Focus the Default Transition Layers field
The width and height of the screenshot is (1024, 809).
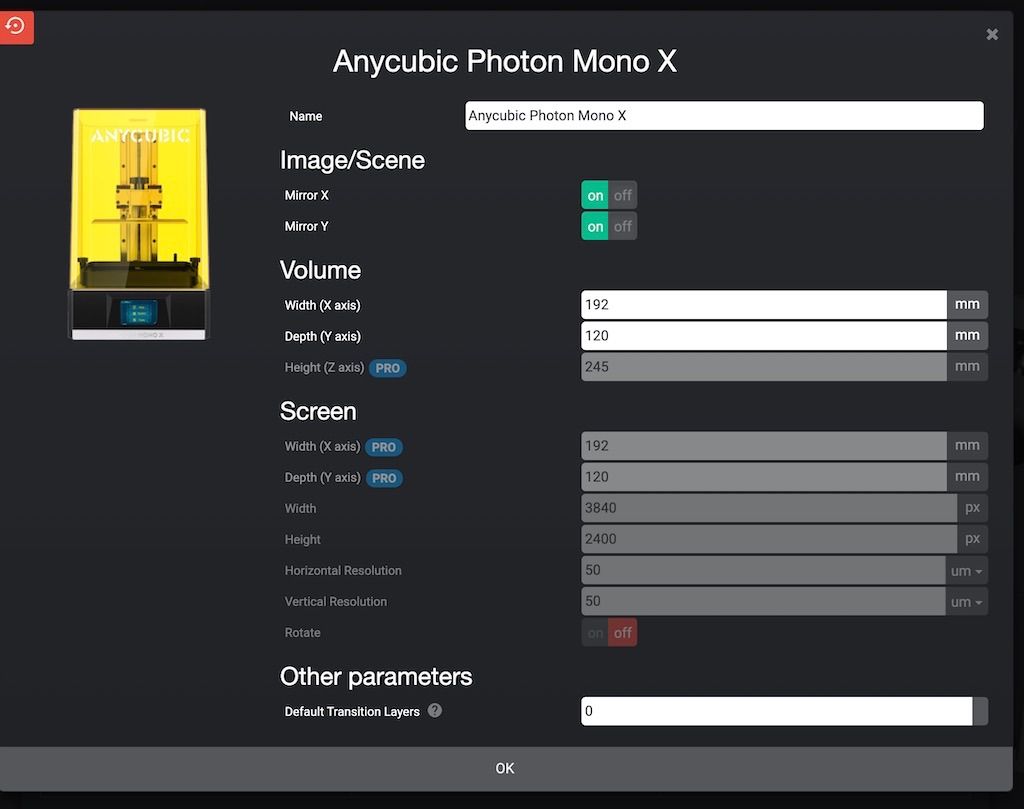776,711
